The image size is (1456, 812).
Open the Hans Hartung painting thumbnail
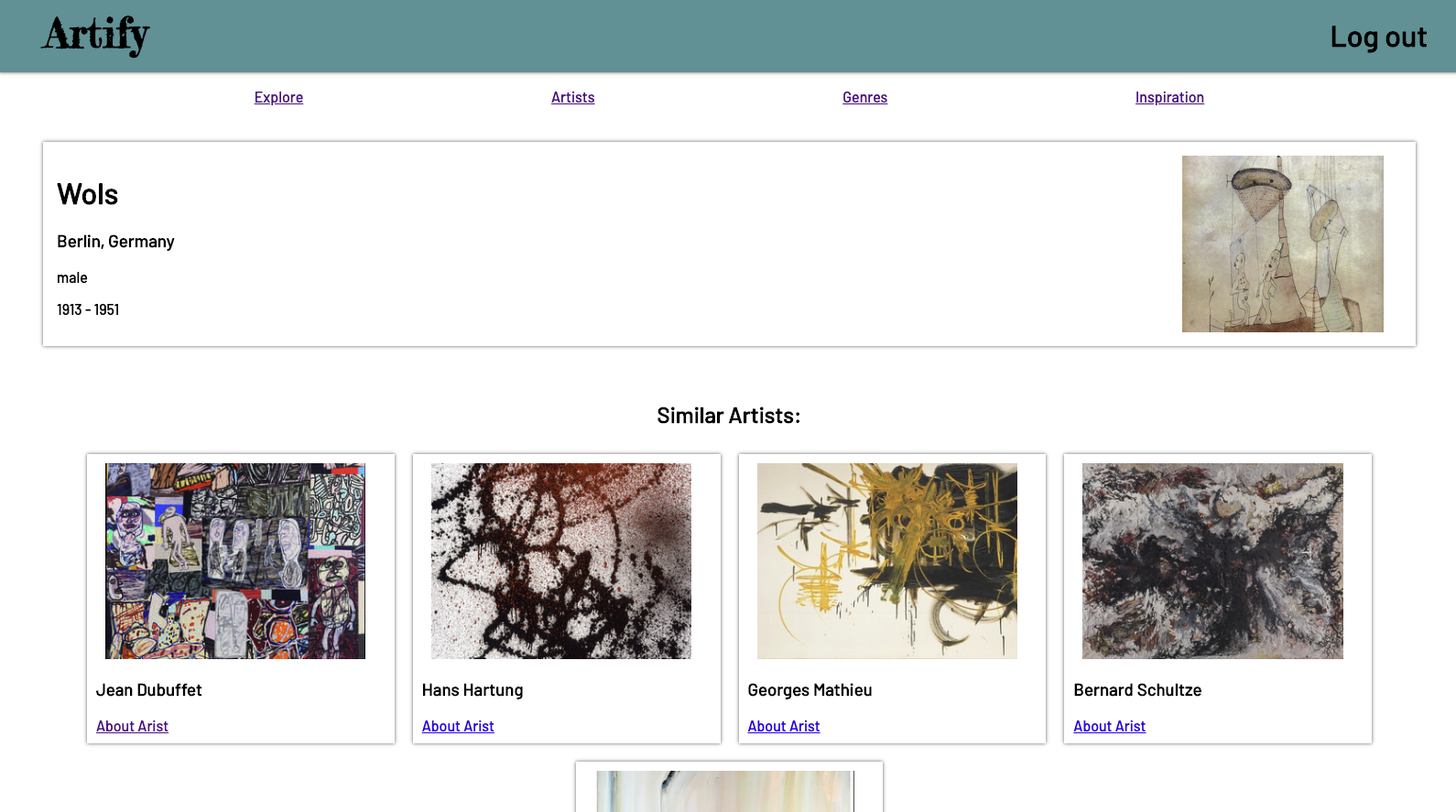click(x=561, y=561)
